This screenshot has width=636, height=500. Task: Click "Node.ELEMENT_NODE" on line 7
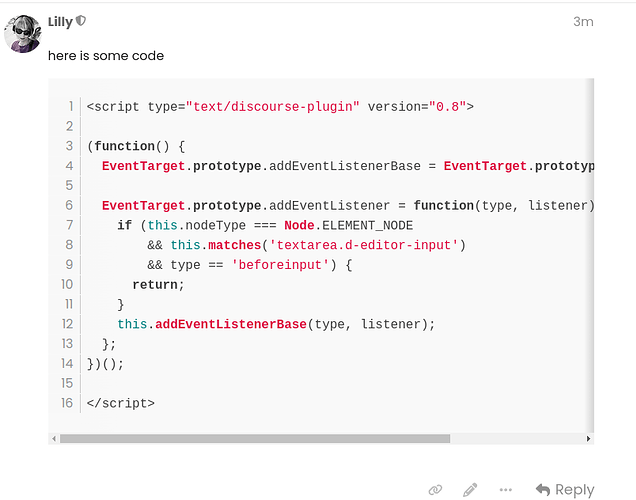(x=348, y=225)
